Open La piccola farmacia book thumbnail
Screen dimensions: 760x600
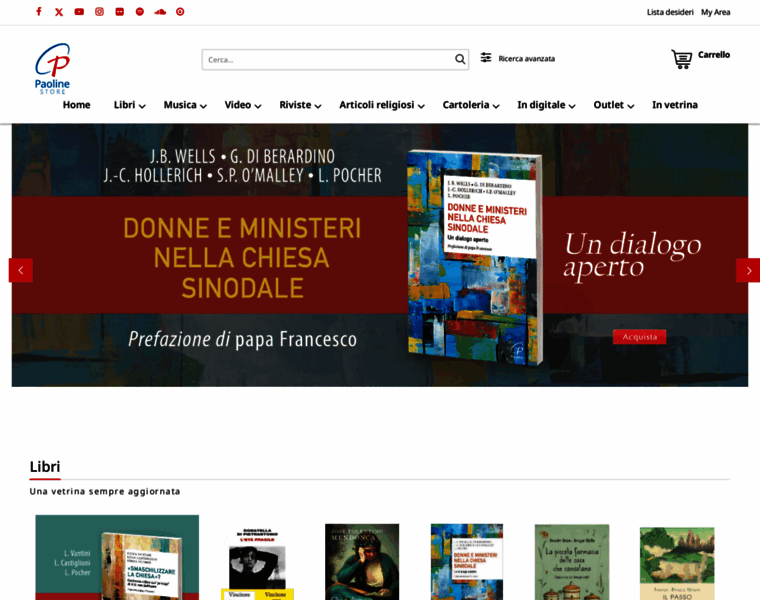(x=572, y=562)
